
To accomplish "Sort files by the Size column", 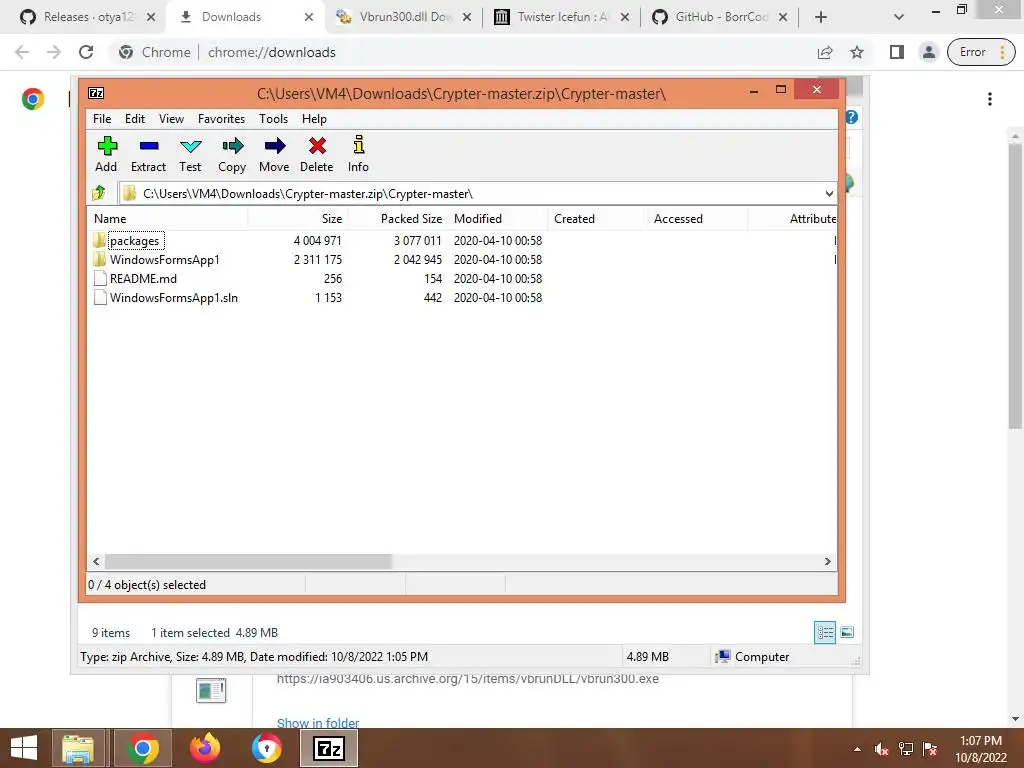I will (x=298, y=219).
